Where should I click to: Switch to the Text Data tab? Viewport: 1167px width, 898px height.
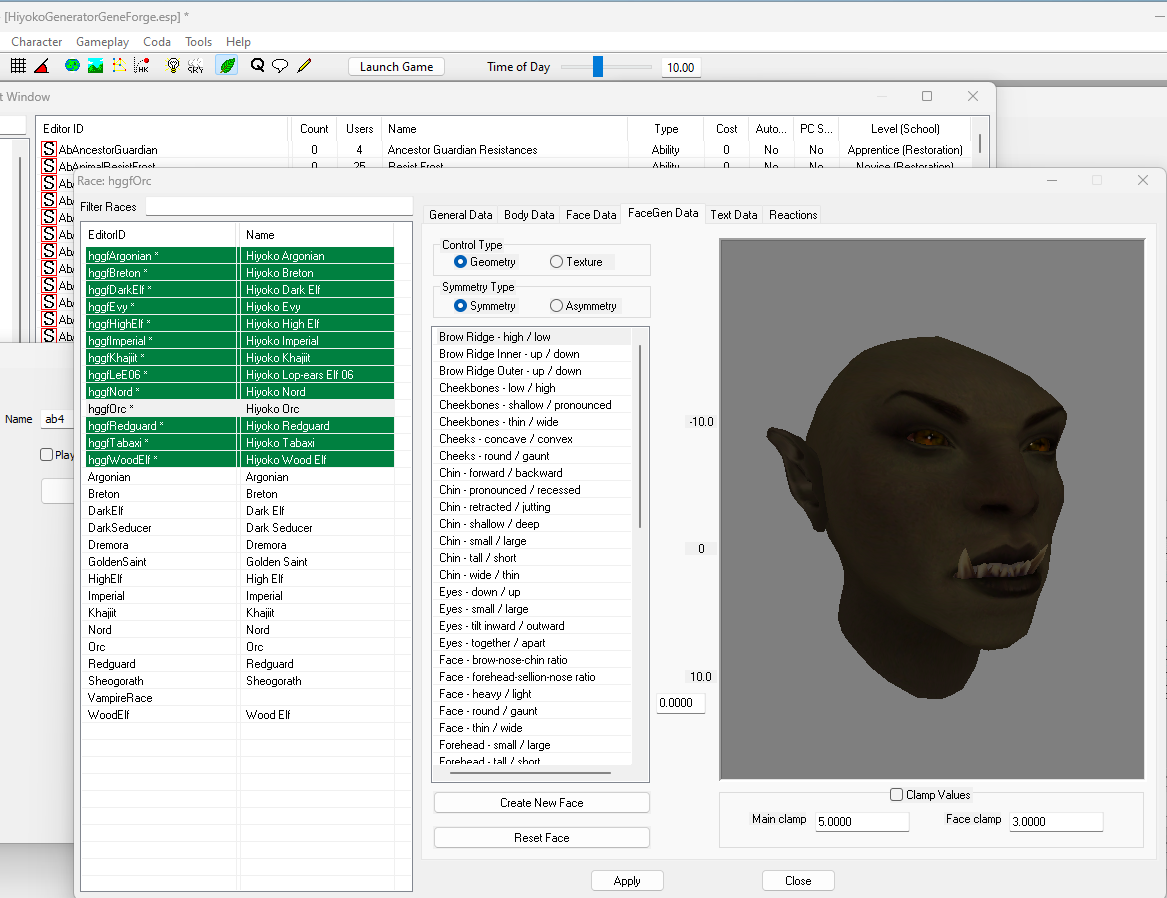734,215
